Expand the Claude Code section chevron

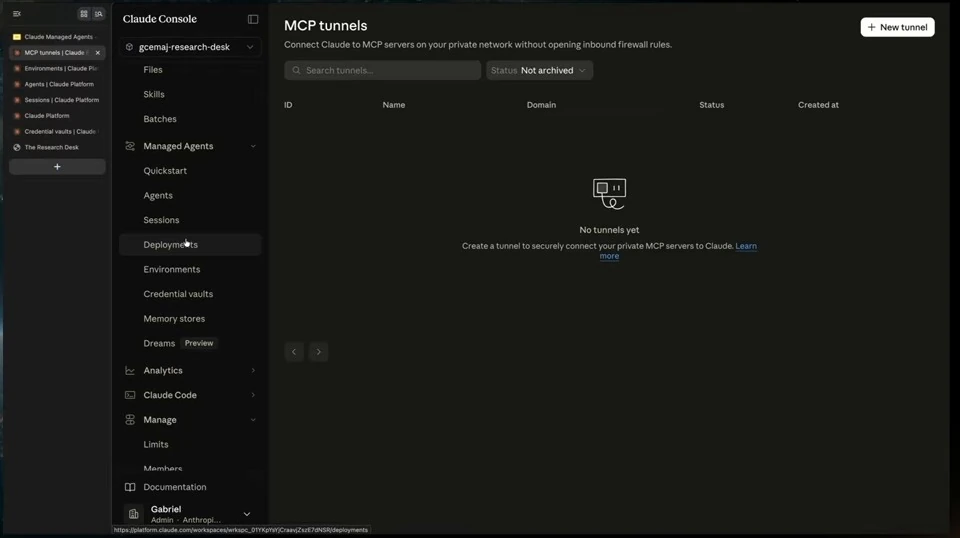pyautogui.click(x=253, y=395)
